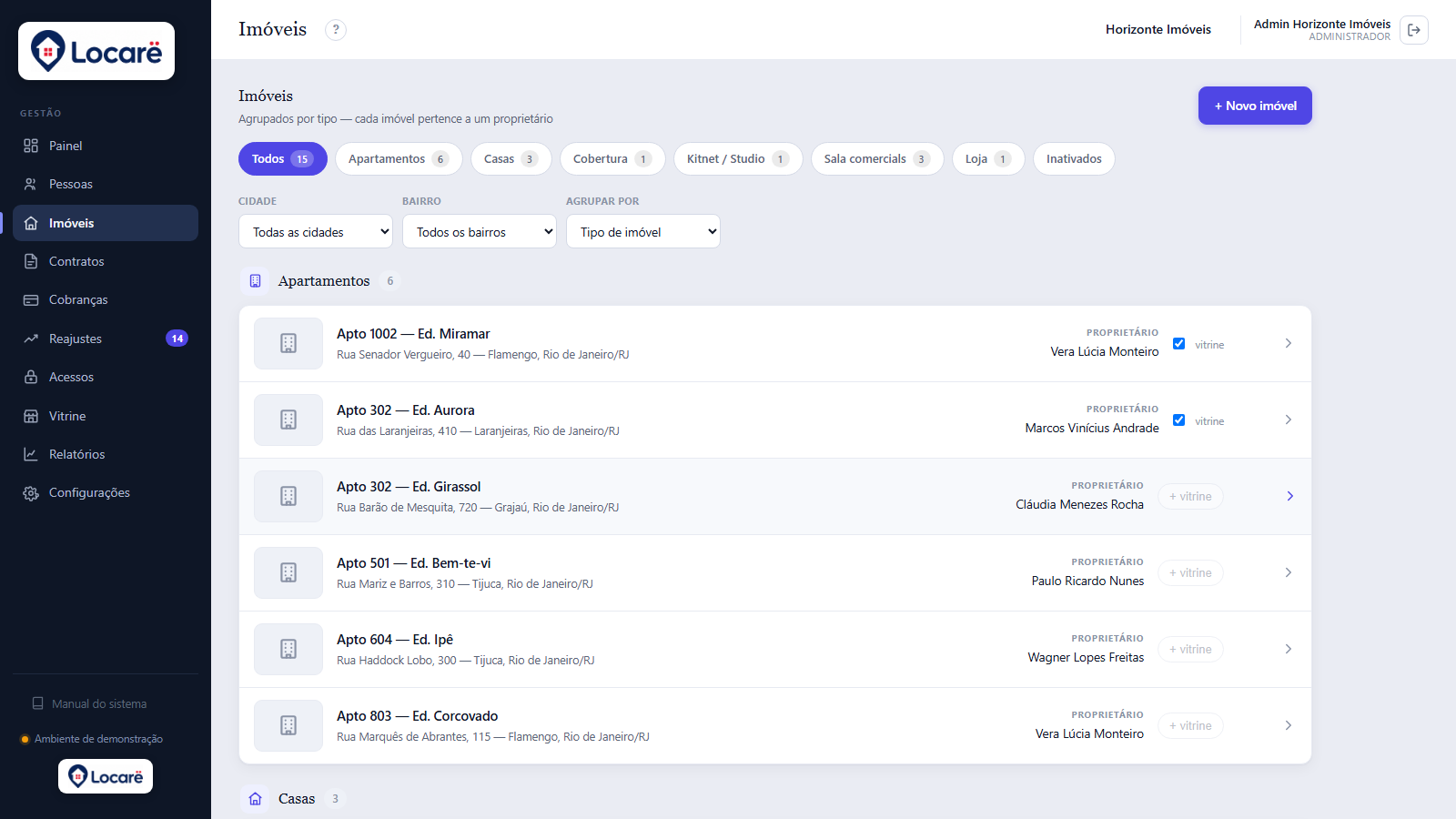This screenshot has height=819, width=1456.
Task: Click the Acessos lock icon
Action: [31, 377]
